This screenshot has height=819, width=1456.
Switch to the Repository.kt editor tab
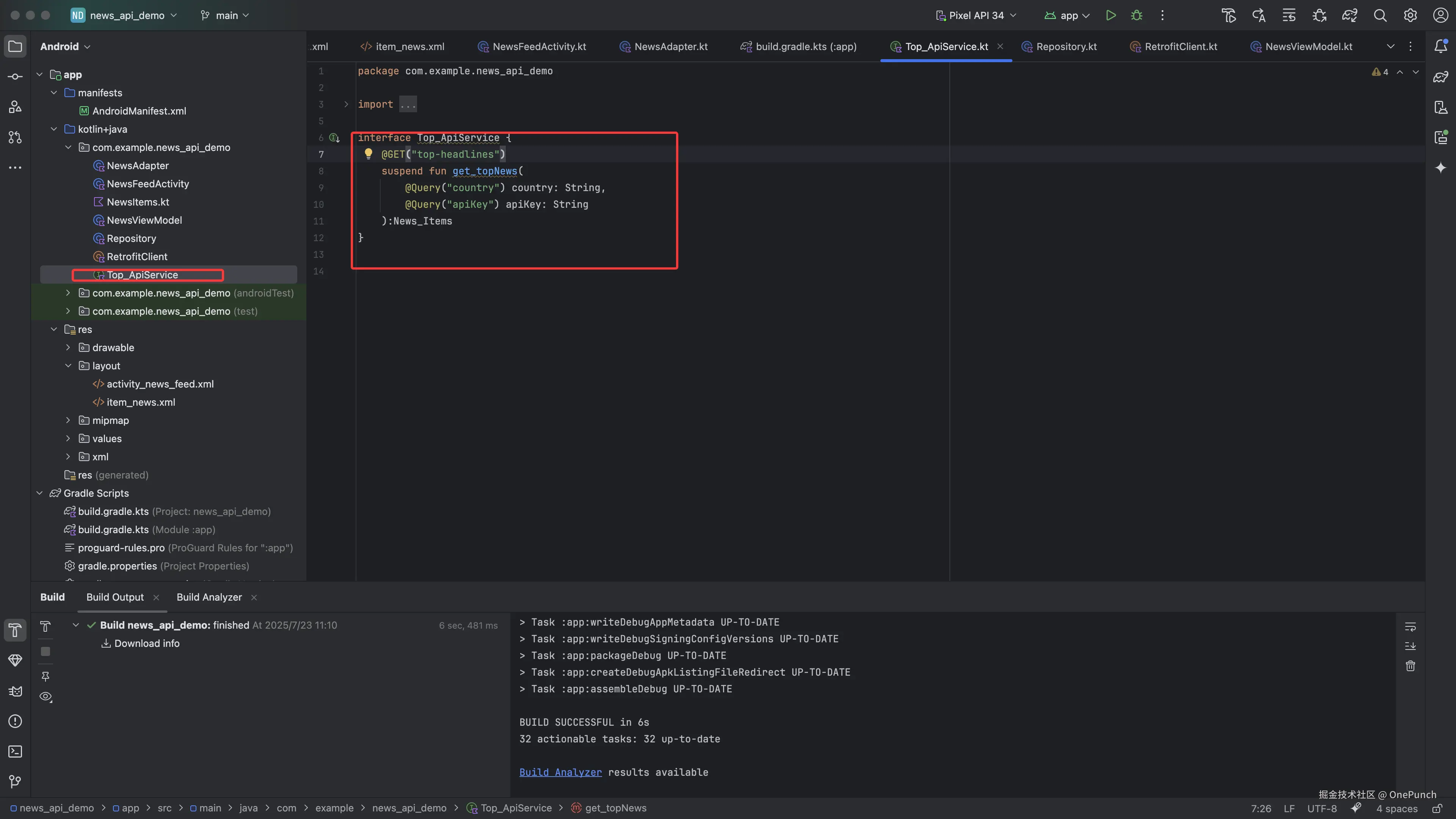pos(1066,46)
